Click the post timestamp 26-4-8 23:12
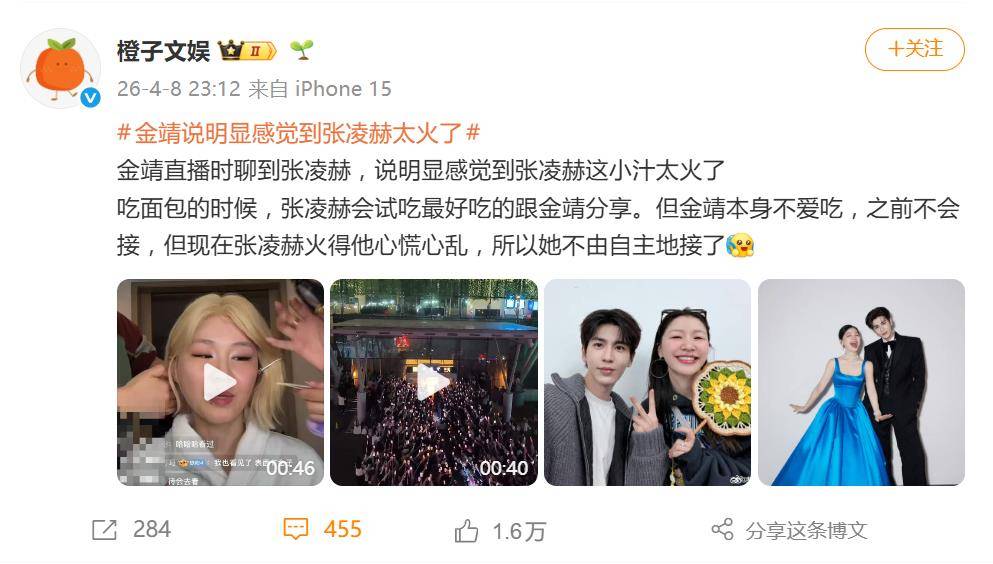Image resolution: width=993 pixels, height=564 pixels. pyautogui.click(x=179, y=89)
